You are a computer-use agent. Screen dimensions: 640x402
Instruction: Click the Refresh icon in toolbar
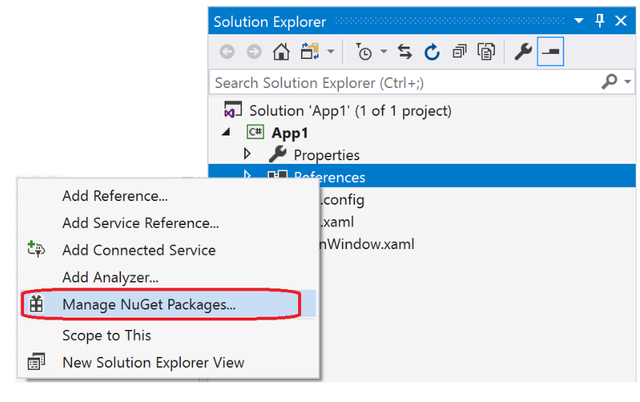(x=432, y=52)
